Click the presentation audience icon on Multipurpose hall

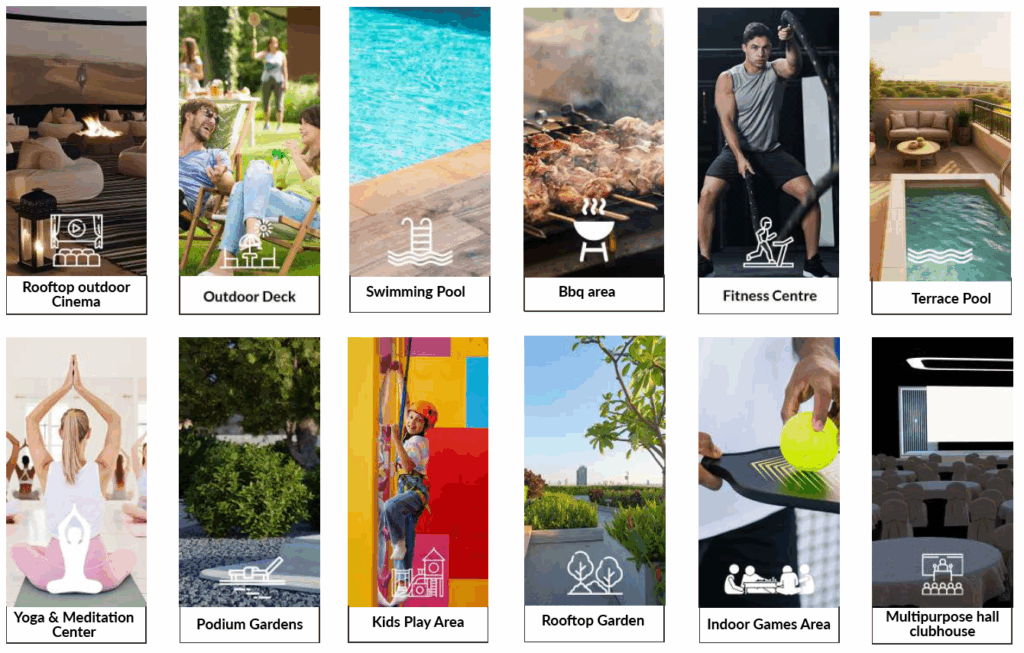[x=942, y=574]
